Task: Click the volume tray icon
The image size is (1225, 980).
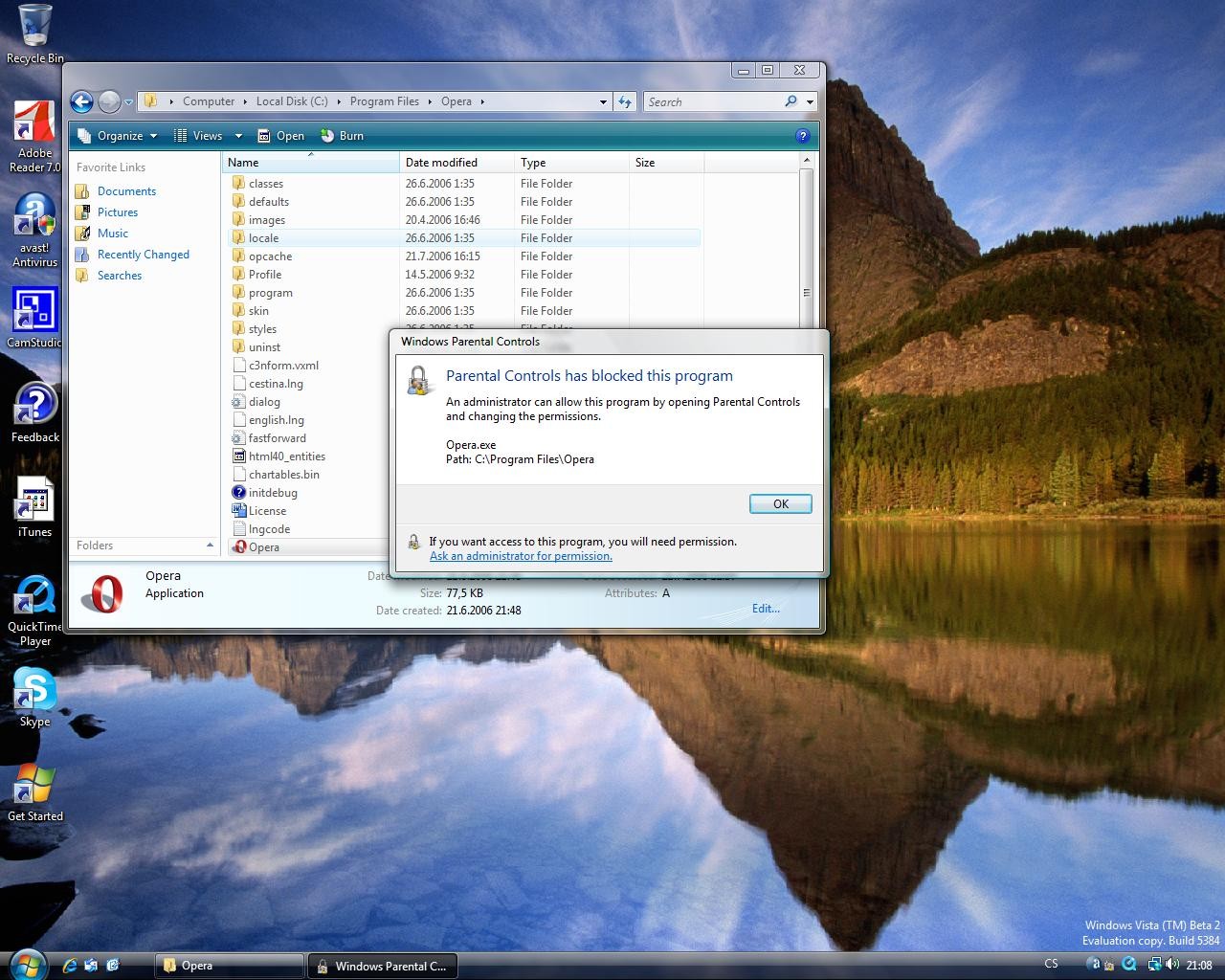Action: coord(1174,965)
